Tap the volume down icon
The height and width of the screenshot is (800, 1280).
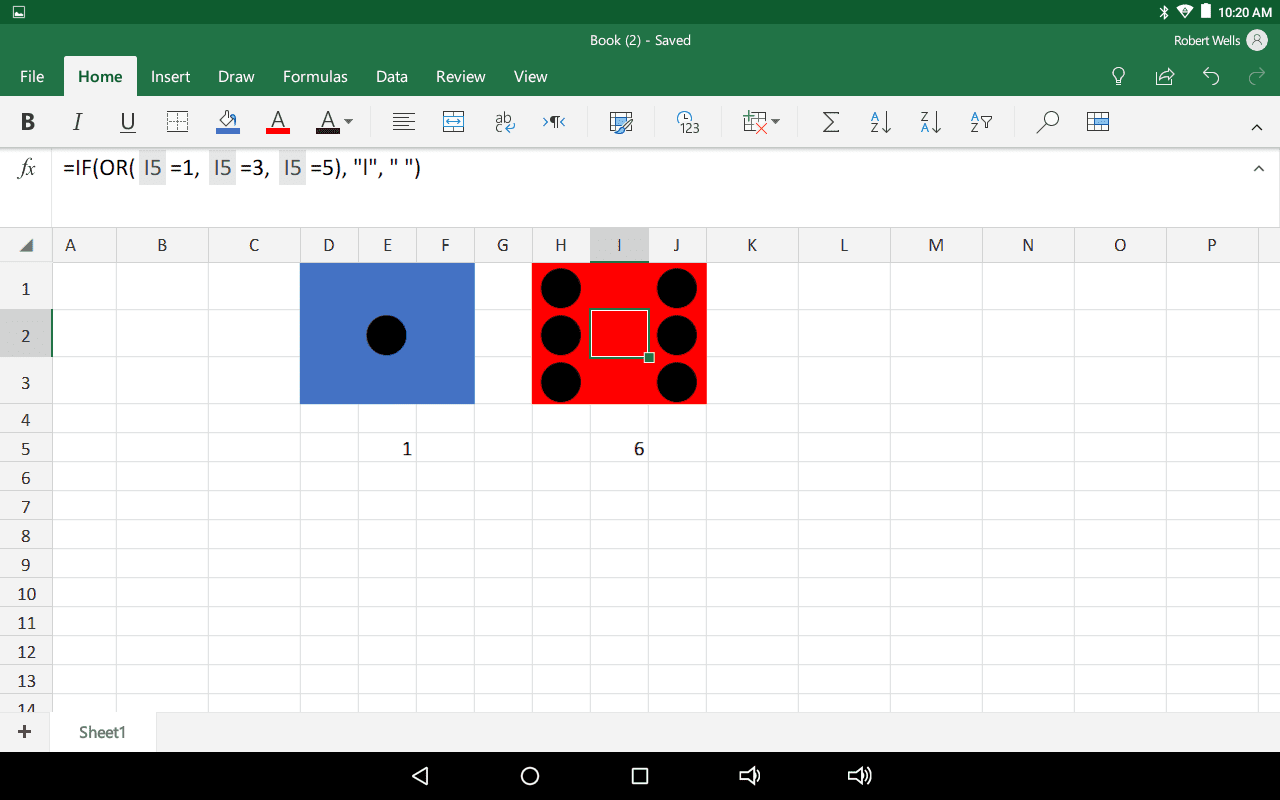(749, 776)
